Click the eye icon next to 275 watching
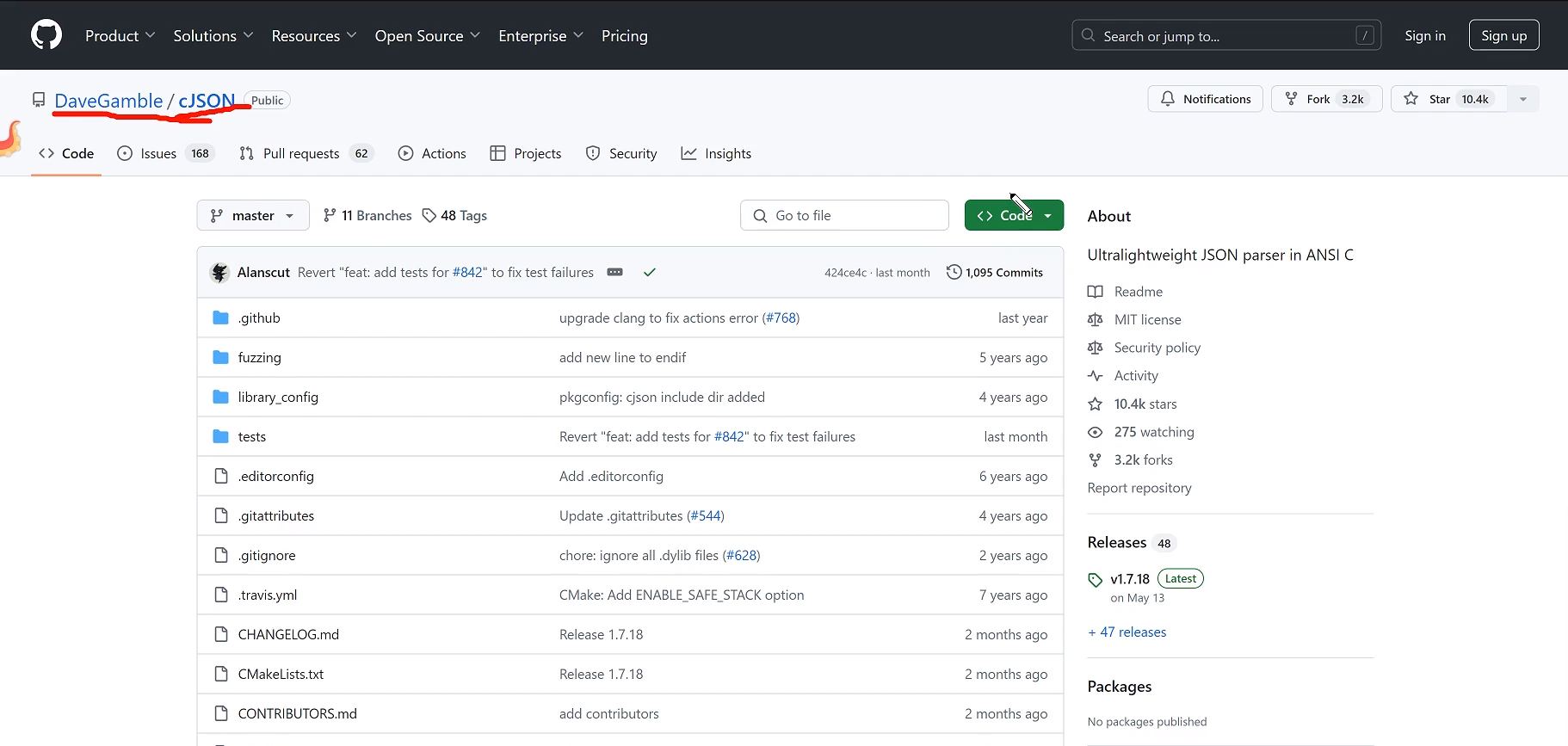The width and height of the screenshot is (1568, 746). tap(1095, 432)
